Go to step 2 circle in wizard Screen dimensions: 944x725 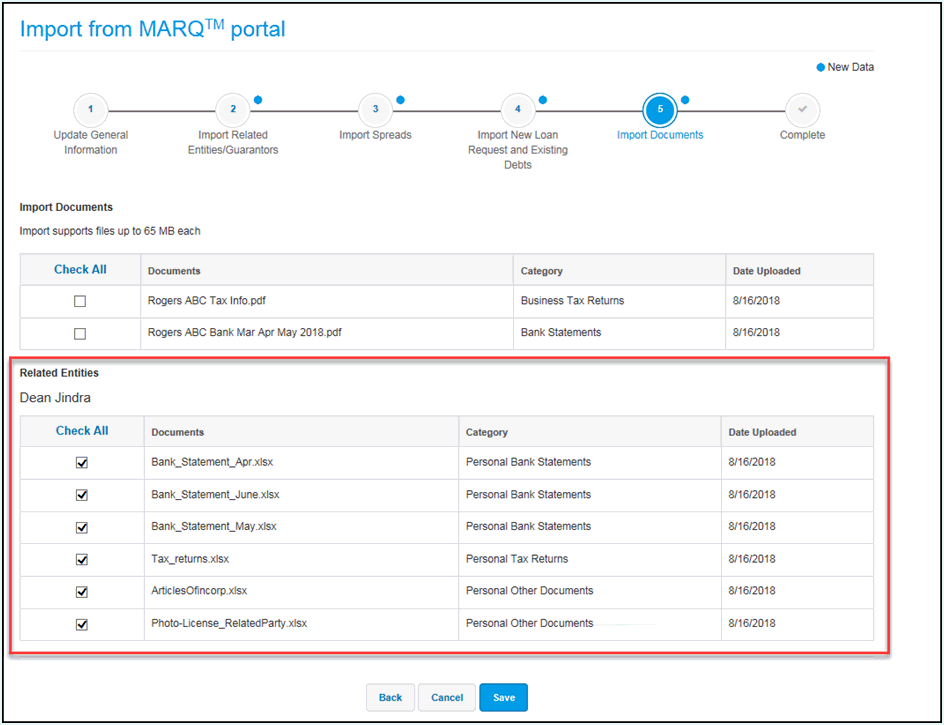tap(233, 110)
